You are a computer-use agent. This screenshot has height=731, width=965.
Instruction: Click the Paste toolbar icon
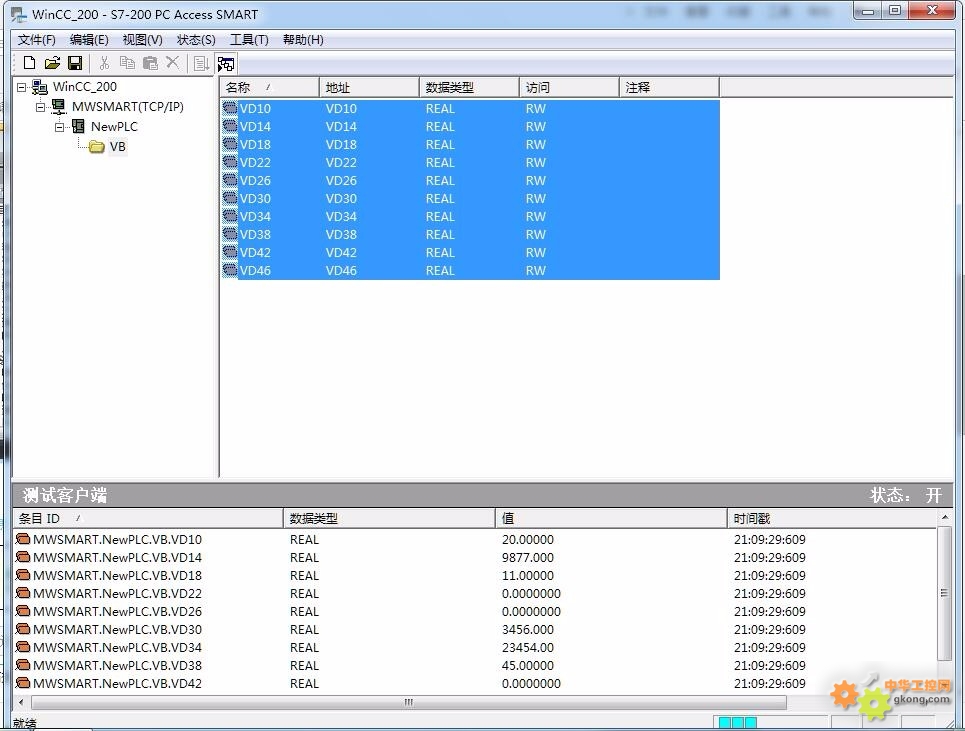(150, 63)
